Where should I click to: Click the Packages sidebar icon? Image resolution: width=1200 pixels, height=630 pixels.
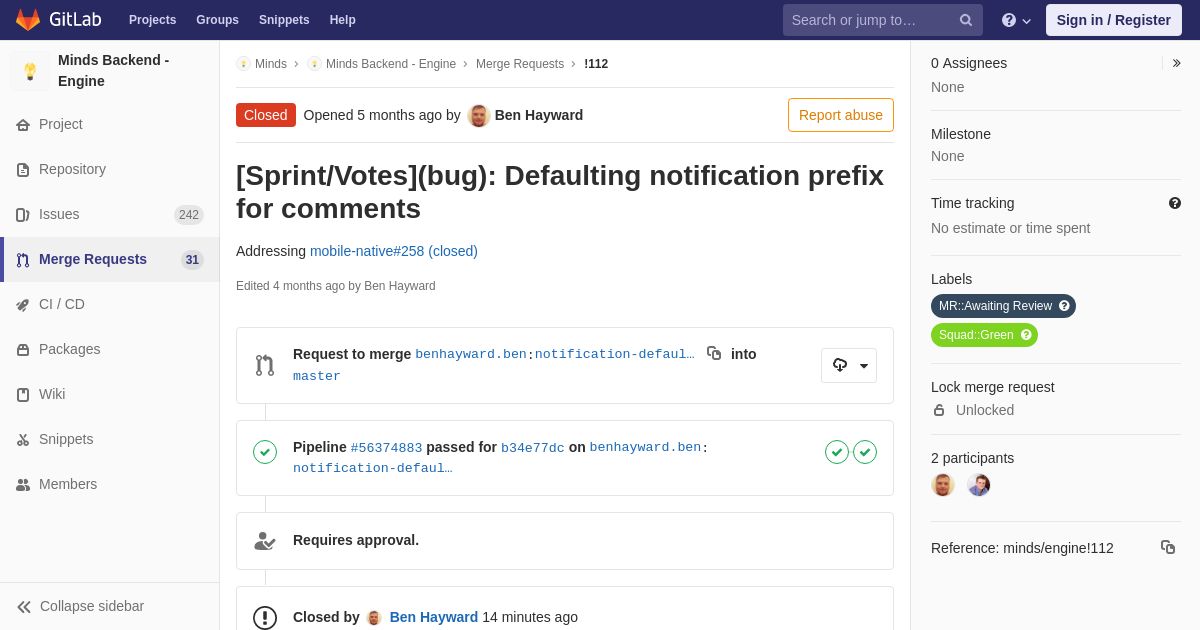pos(23,350)
